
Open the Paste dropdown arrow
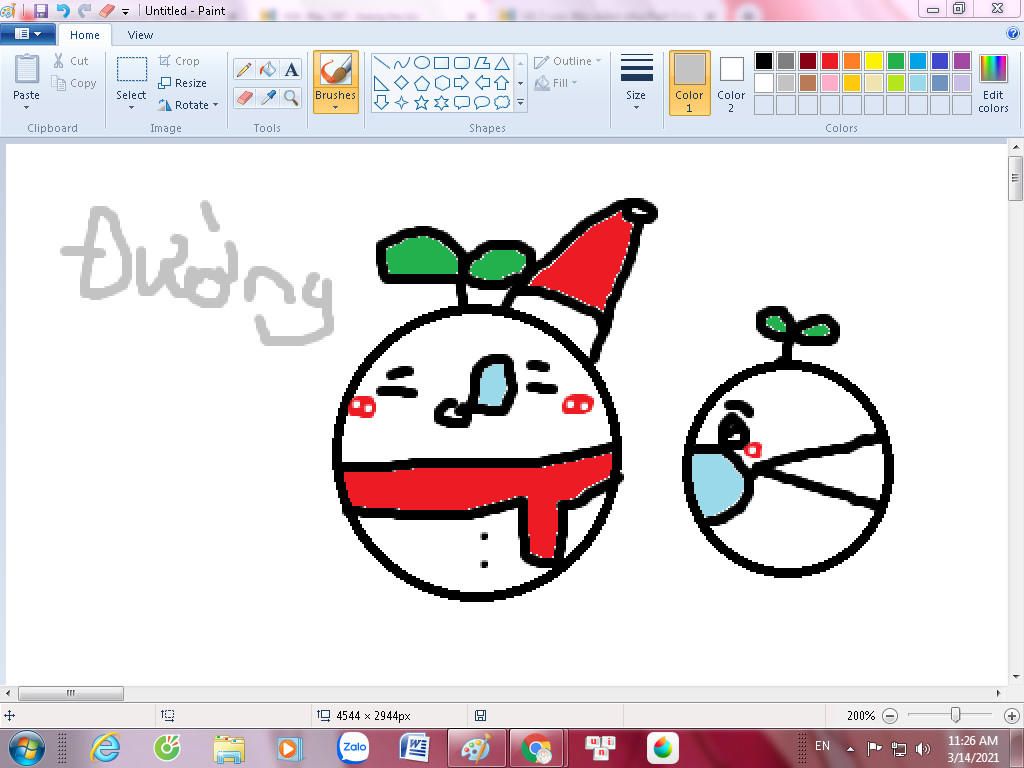[26, 108]
